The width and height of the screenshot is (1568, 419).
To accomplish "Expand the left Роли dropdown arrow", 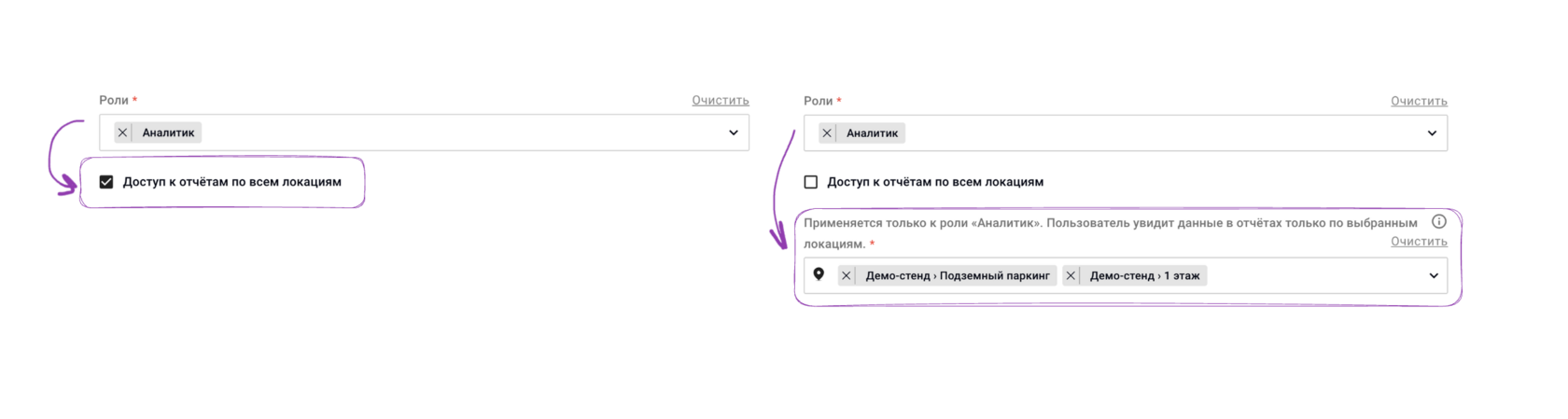I will coord(734,133).
